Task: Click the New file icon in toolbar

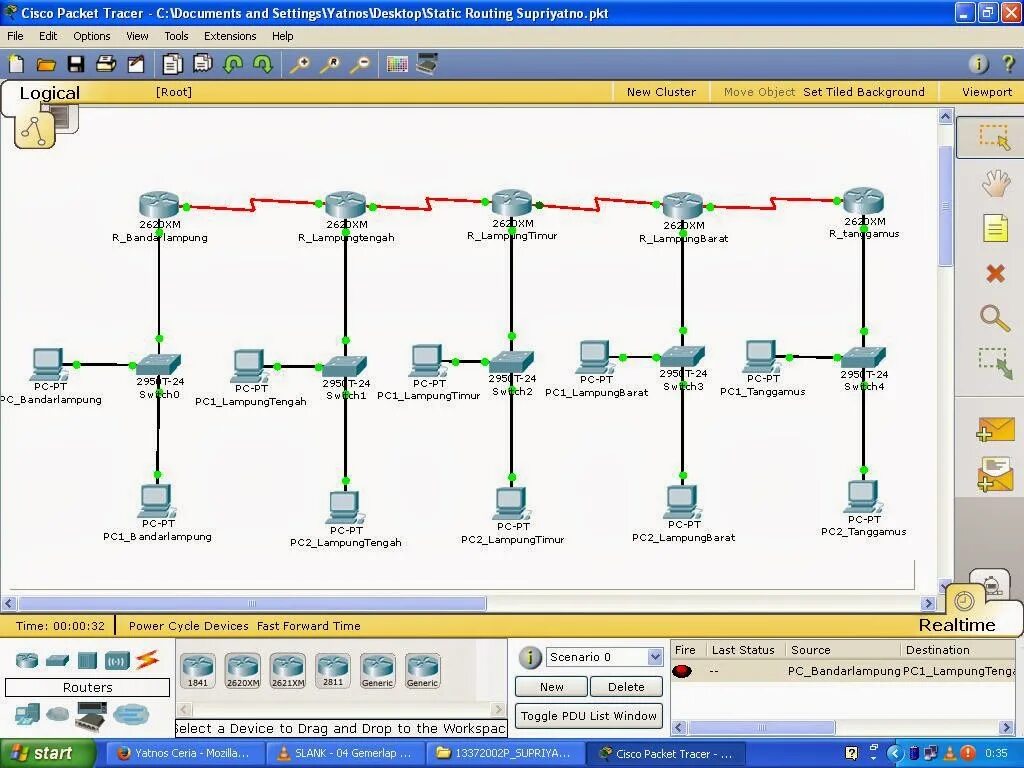Action: [x=16, y=64]
